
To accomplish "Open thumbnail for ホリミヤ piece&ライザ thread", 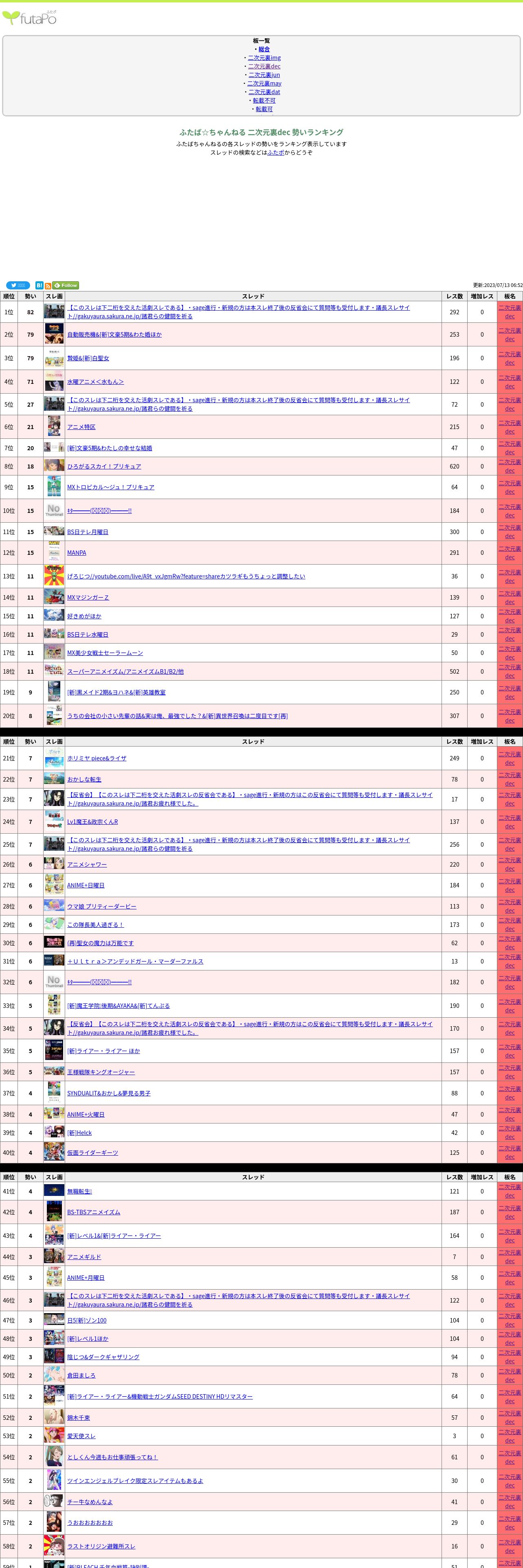I will point(54,758).
